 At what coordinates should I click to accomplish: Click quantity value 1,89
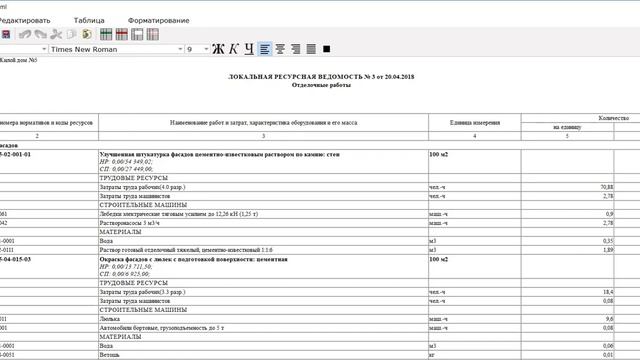[x=608, y=250]
